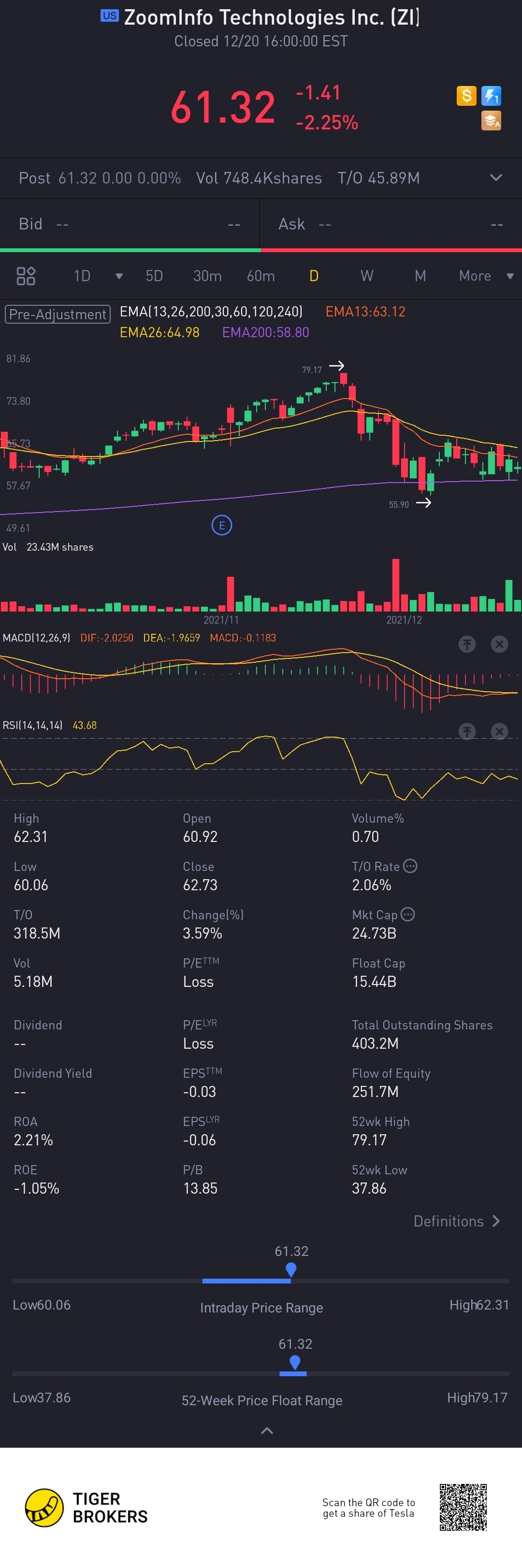This screenshot has height=1568, width=522.
Task: Open MACD(12,26,9) indicator settings
Action: 37,638
